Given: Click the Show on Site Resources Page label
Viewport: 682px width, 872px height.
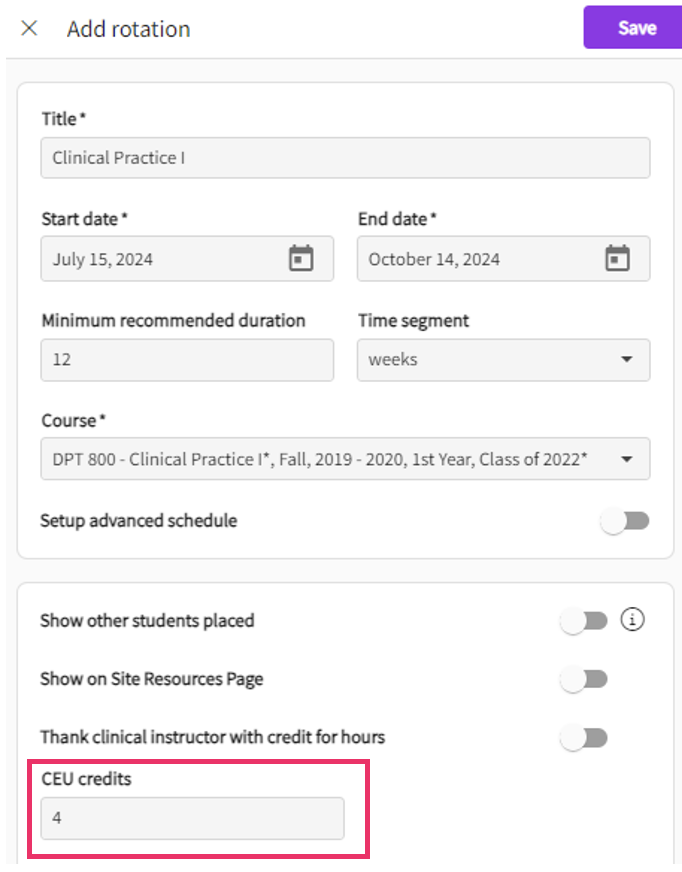Looking at the screenshot, I should point(151,680).
